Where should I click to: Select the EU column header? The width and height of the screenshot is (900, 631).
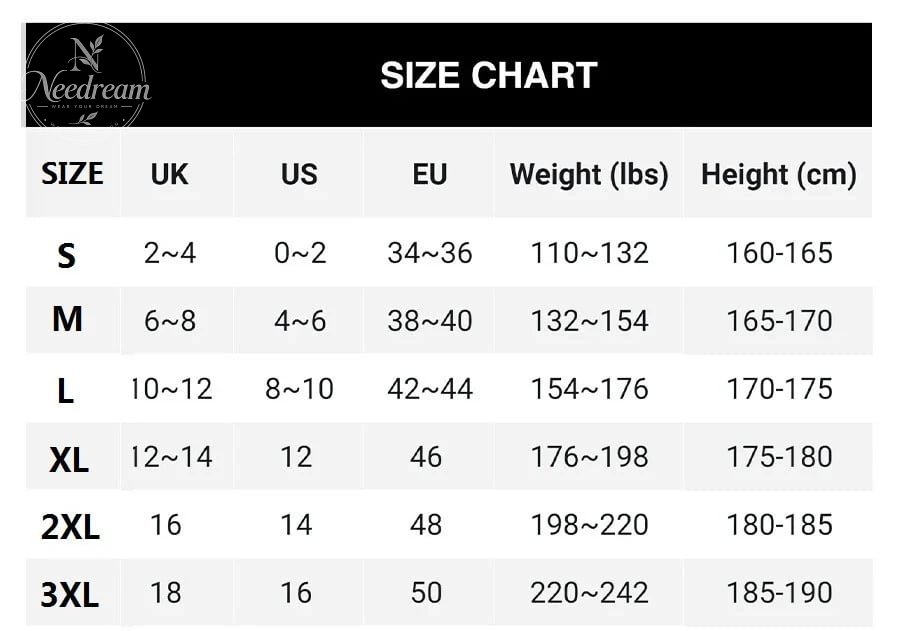(429, 174)
